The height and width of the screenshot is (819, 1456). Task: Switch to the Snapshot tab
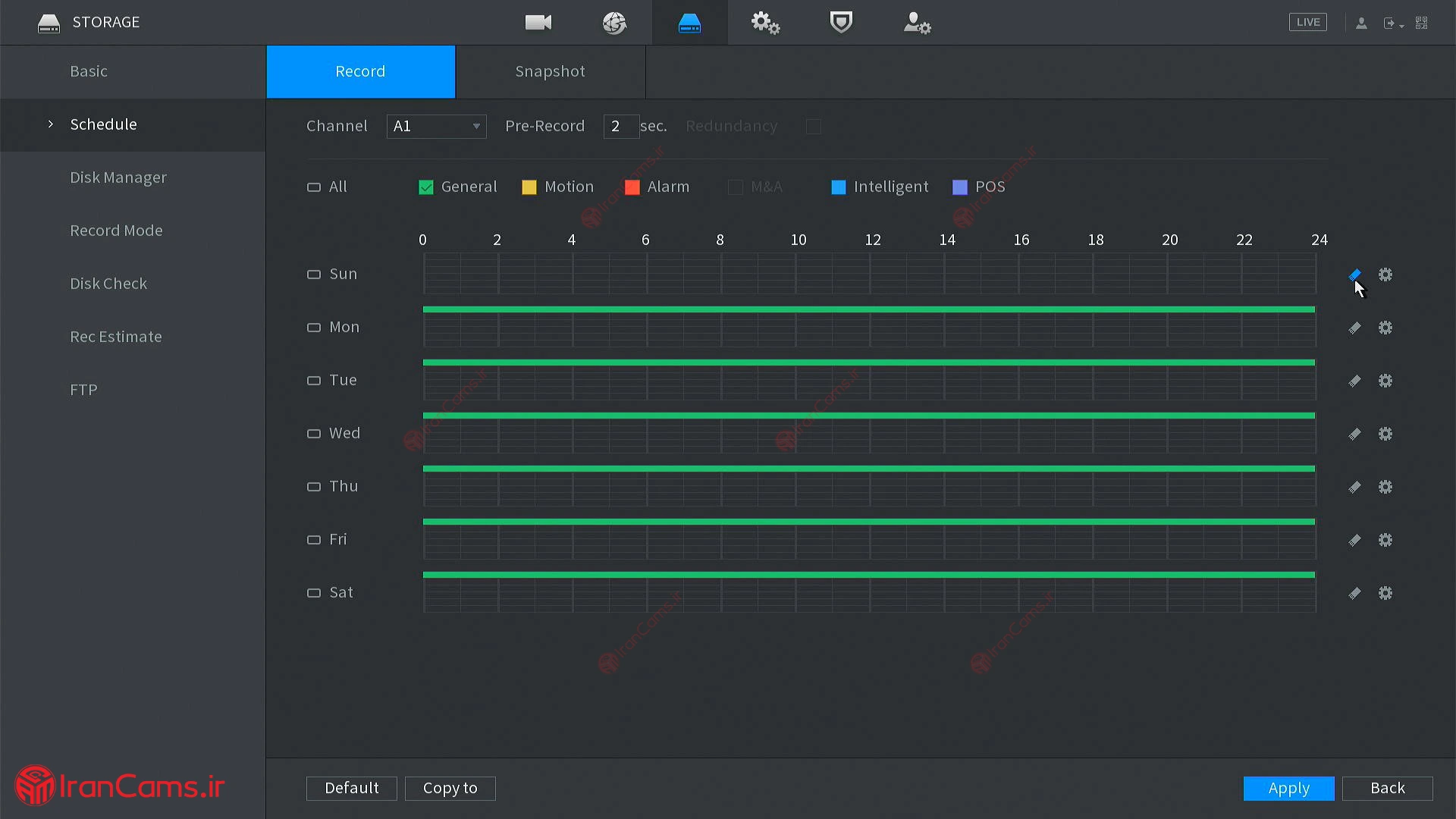click(x=550, y=71)
